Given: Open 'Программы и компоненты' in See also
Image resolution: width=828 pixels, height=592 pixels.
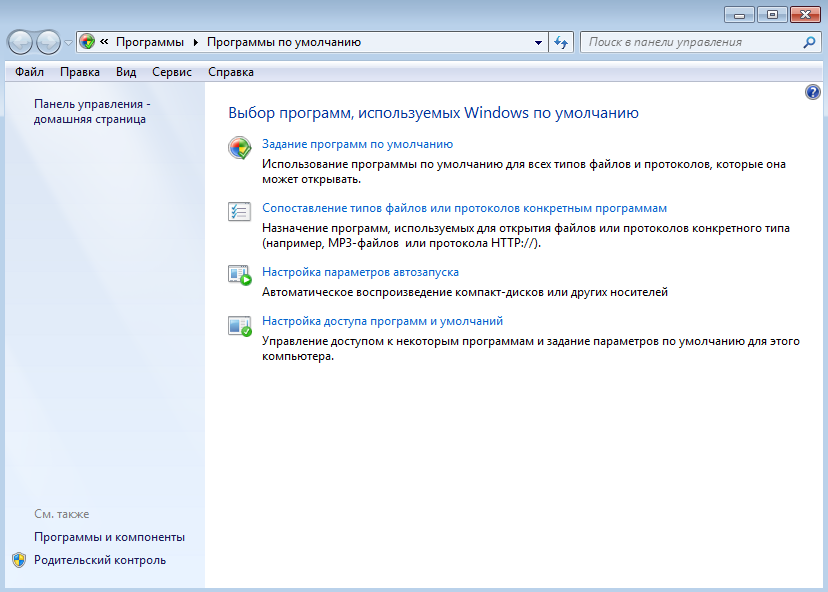Looking at the screenshot, I should [x=109, y=537].
